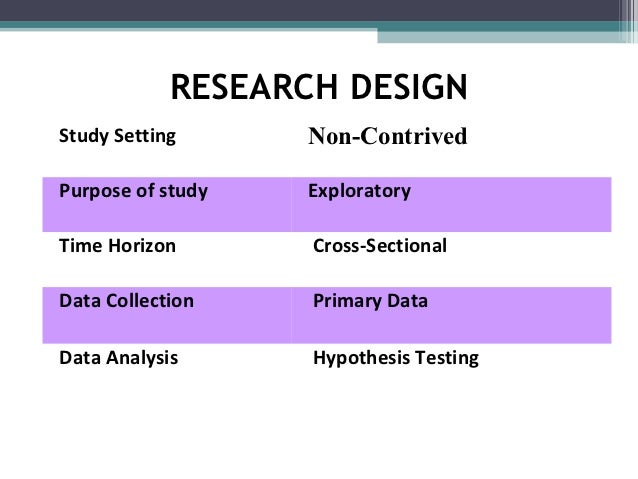Viewport: 638px width, 479px height.
Task: Select the Exploratory cell
Action: [451, 204]
